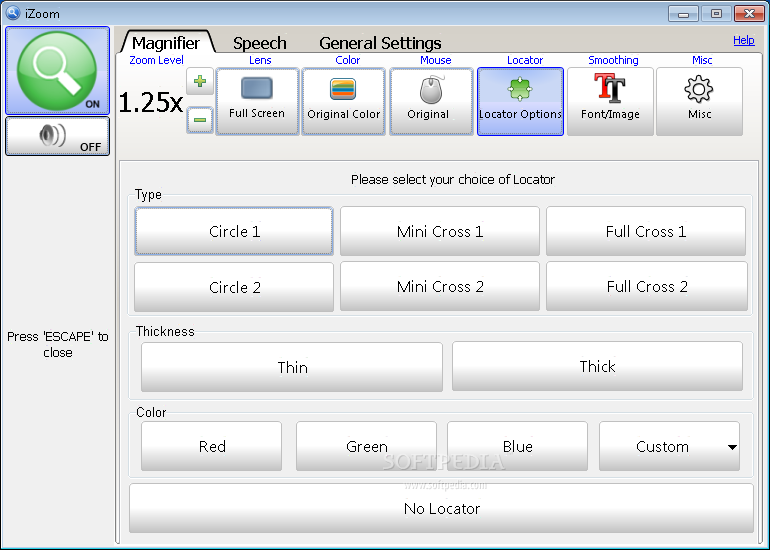Set locator color to Green

click(x=366, y=446)
